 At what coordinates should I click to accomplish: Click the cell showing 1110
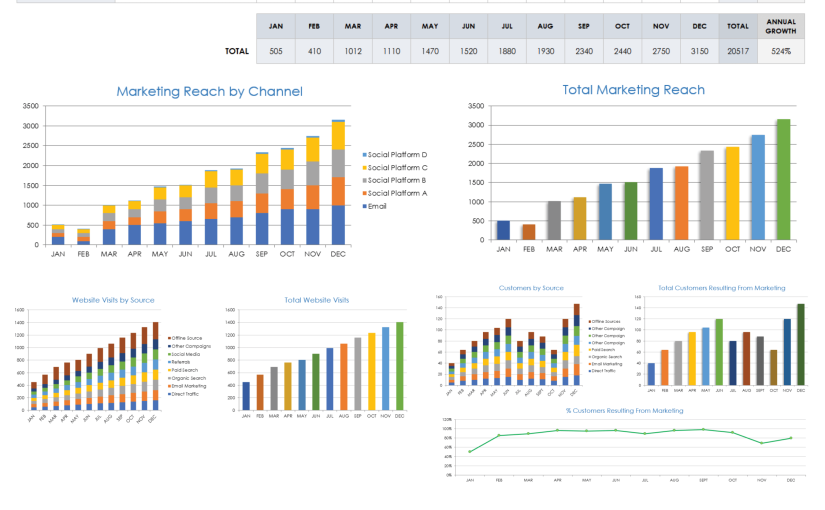pyautogui.click(x=391, y=51)
